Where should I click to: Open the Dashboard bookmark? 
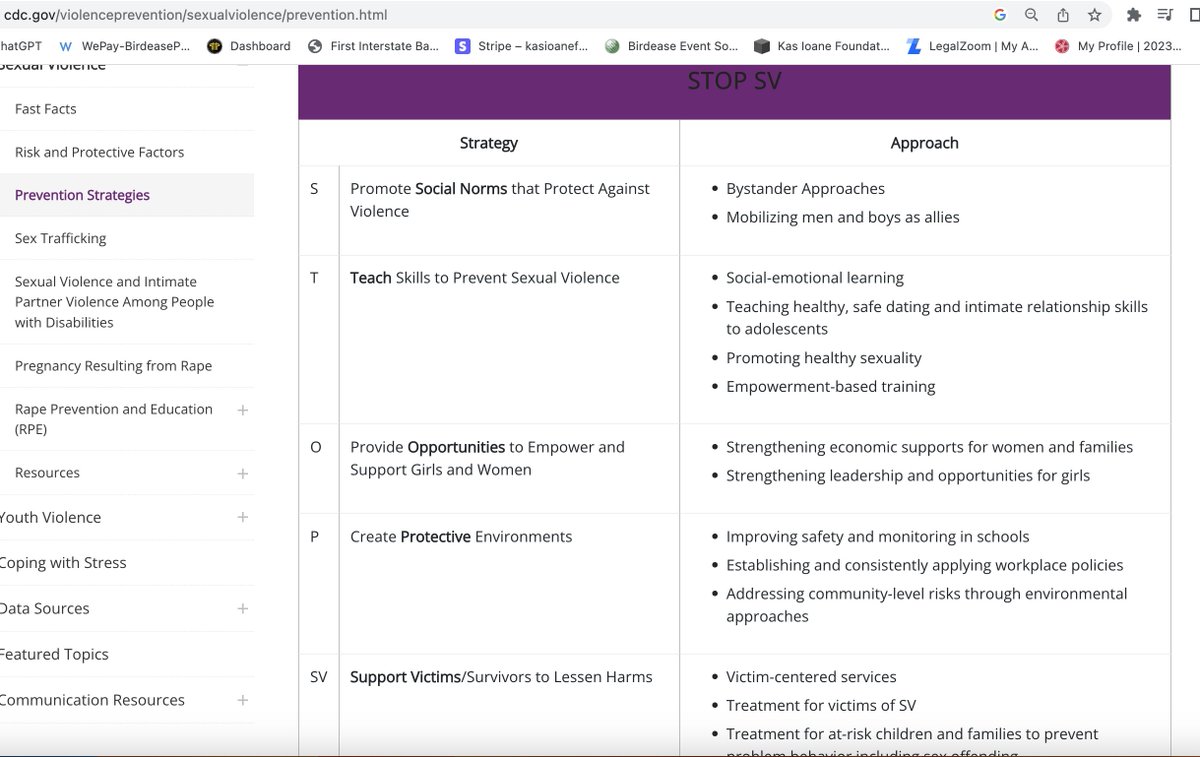[249, 46]
